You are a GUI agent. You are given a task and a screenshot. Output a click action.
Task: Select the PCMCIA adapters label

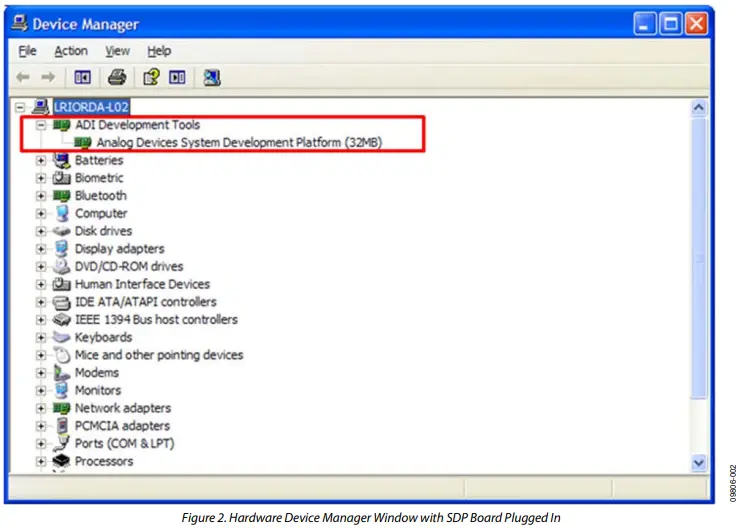pos(122,426)
